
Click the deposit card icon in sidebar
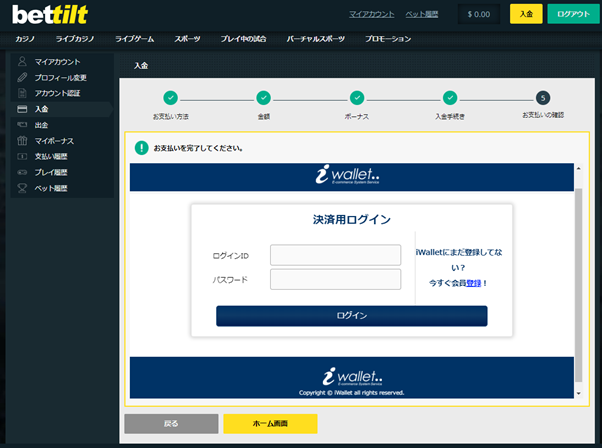point(22,109)
